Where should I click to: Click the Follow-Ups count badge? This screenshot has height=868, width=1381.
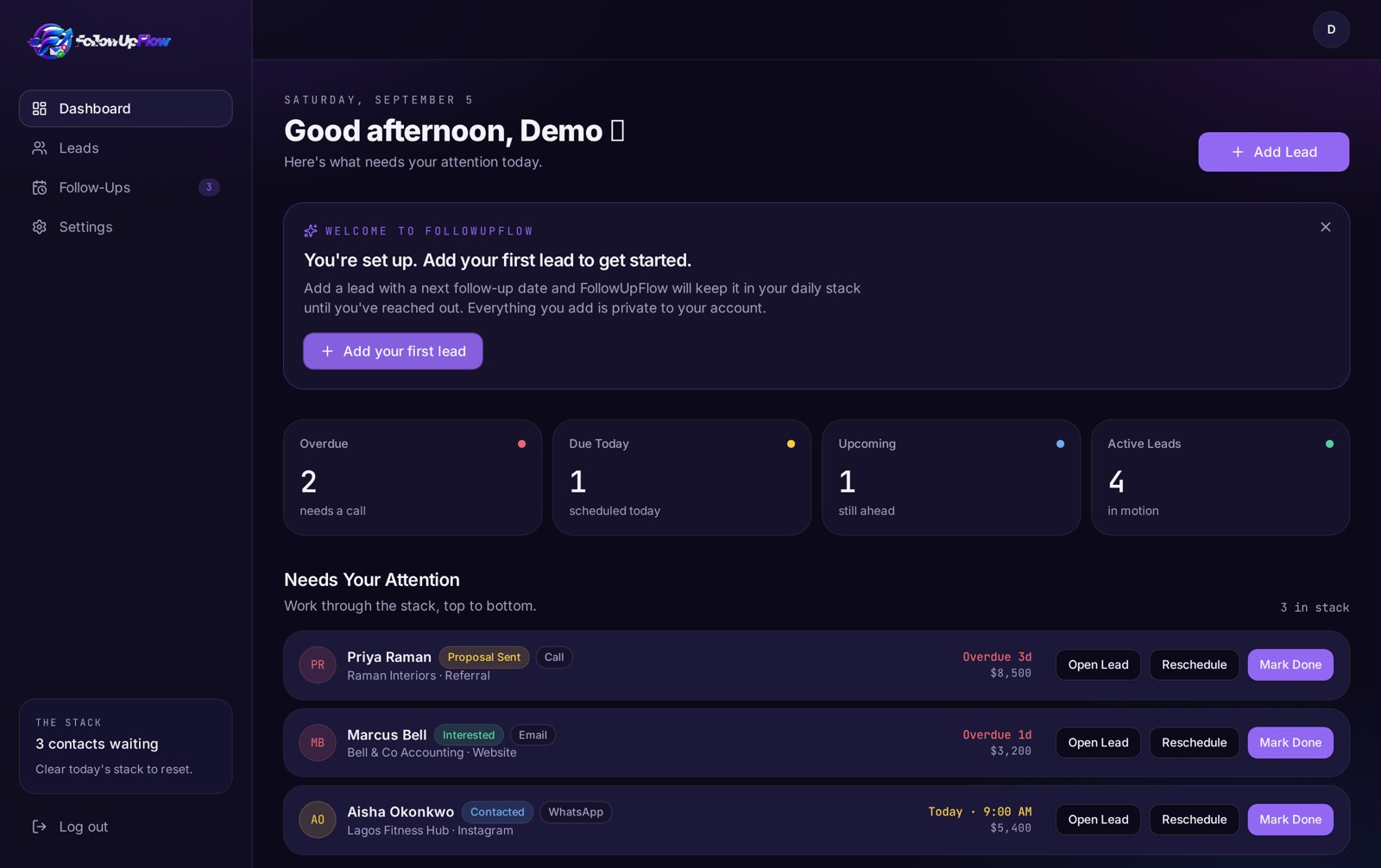pos(209,187)
